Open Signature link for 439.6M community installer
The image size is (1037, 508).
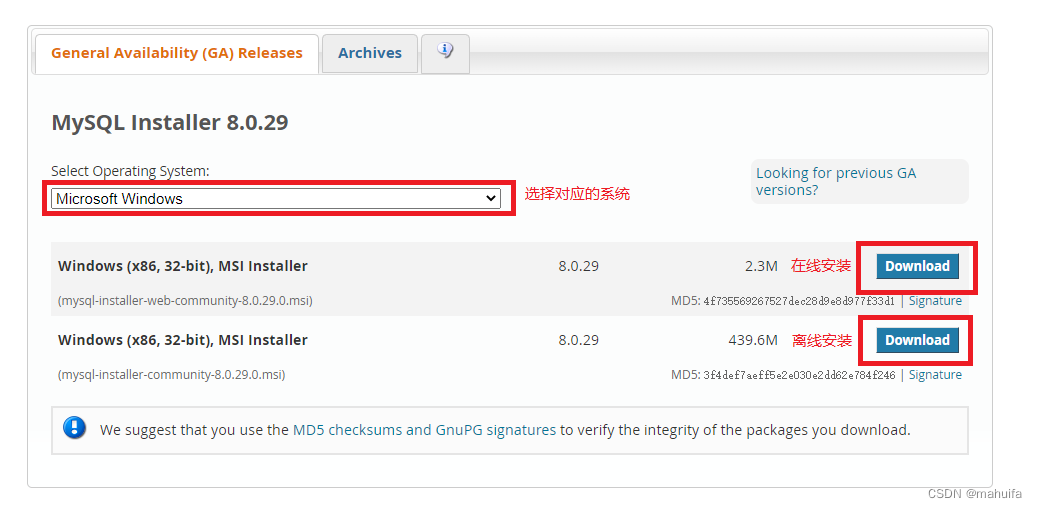coord(935,375)
